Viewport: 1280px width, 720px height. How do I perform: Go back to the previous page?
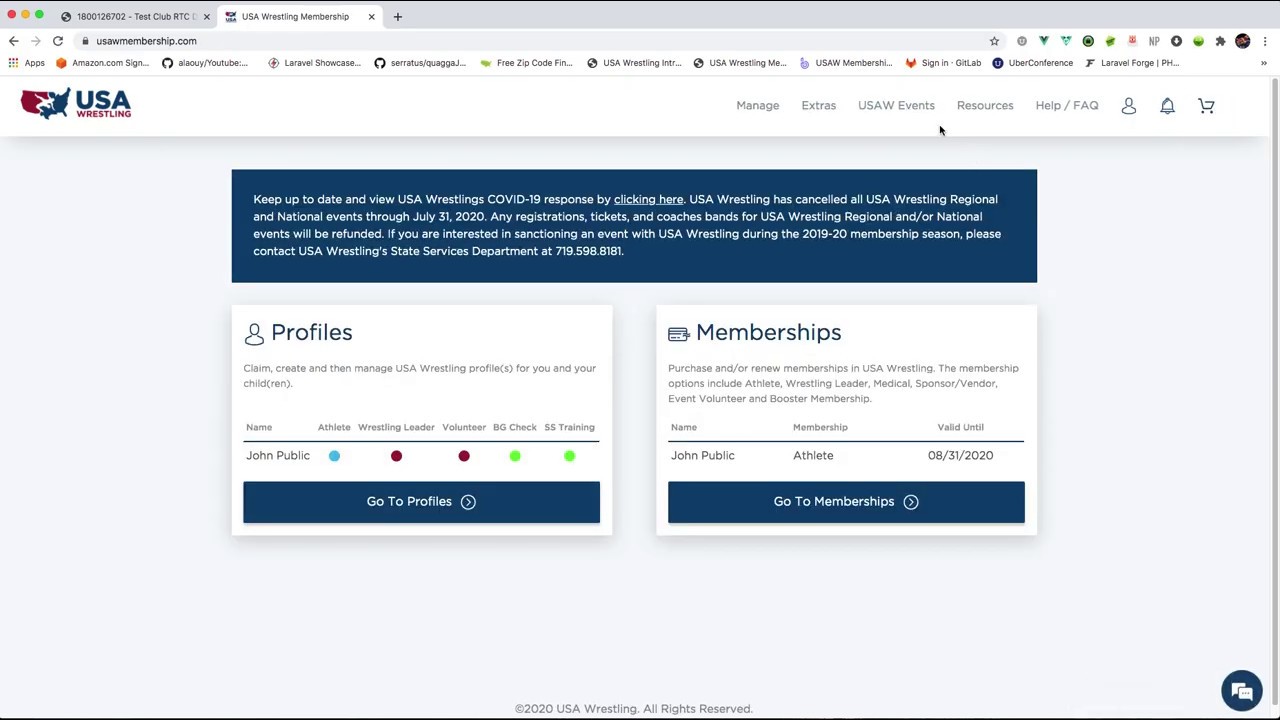[13, 41]
